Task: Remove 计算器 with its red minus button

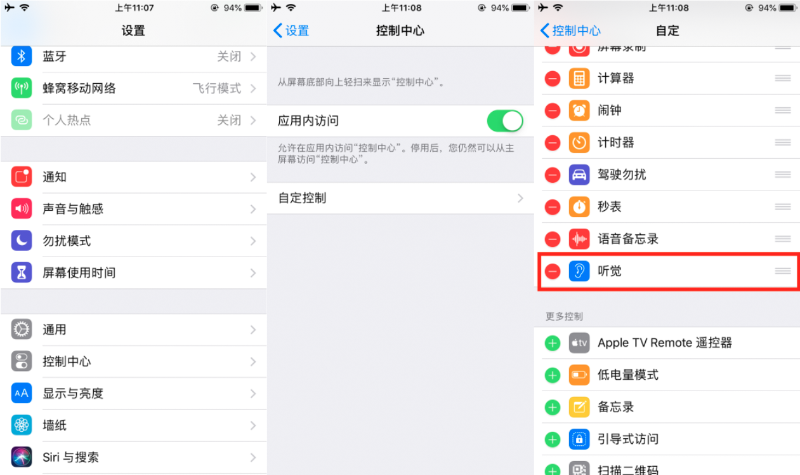Action: pos(553,79)
